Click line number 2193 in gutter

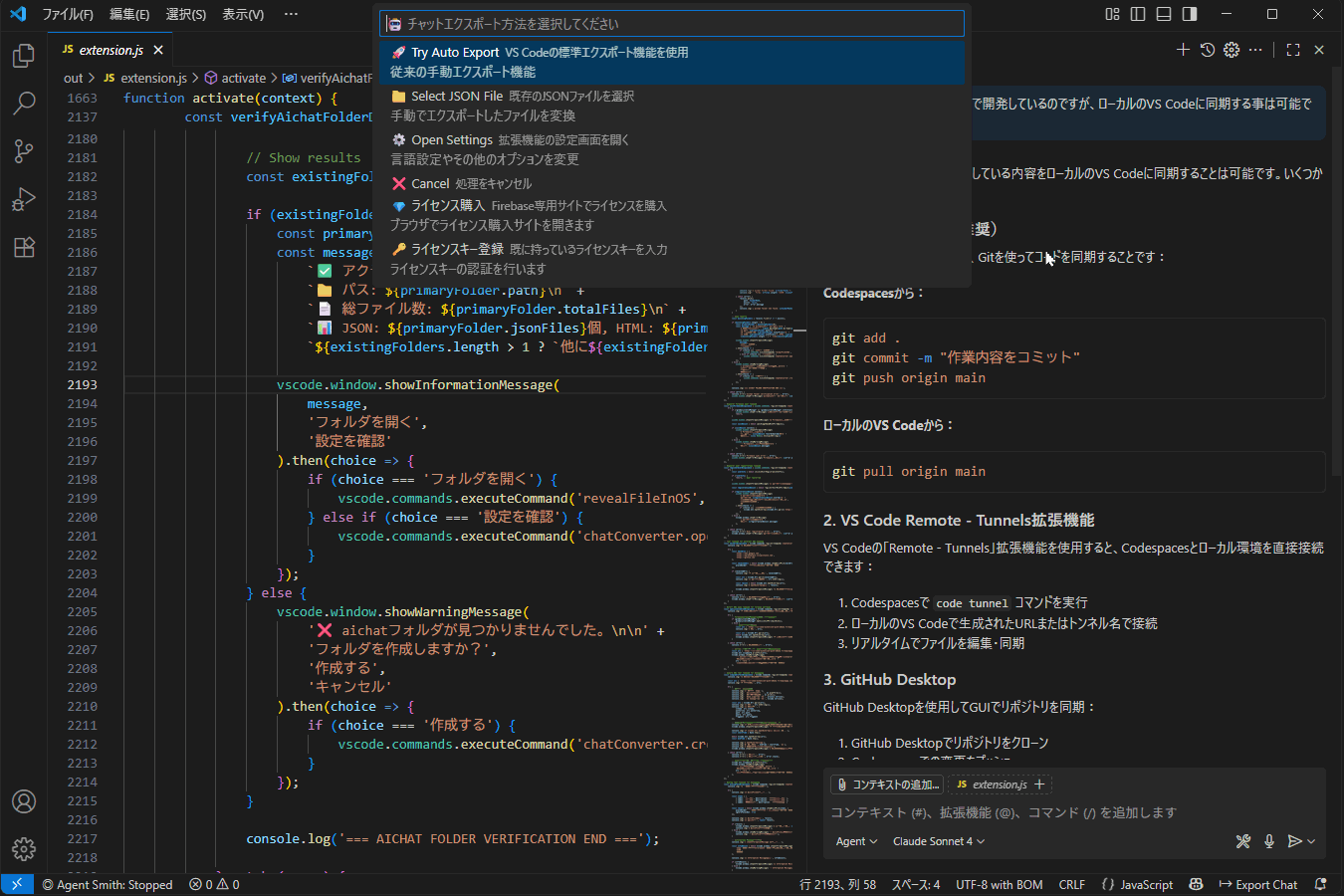(x=82, y=384)
